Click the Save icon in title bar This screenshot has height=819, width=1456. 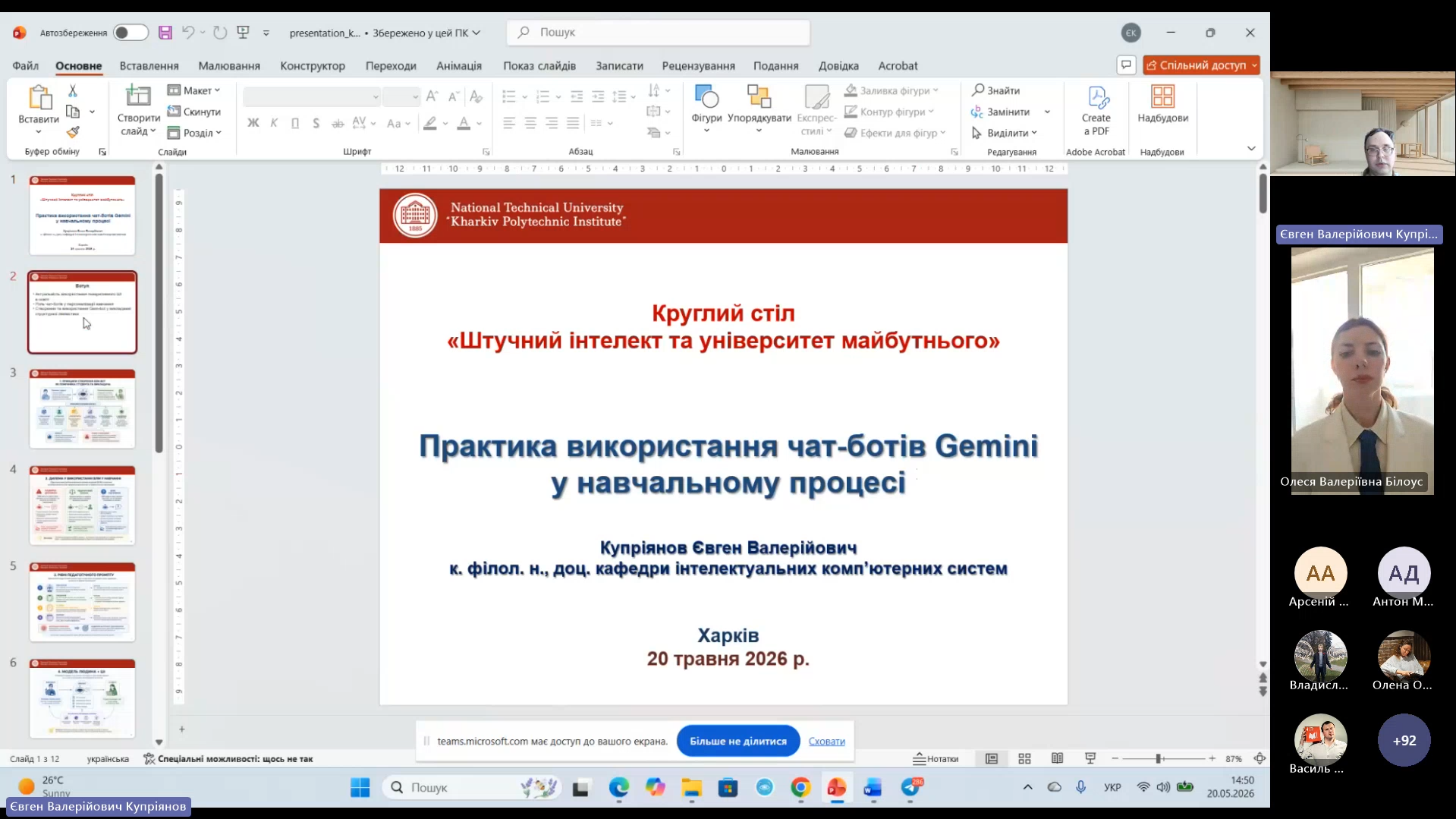pos(165,33)
